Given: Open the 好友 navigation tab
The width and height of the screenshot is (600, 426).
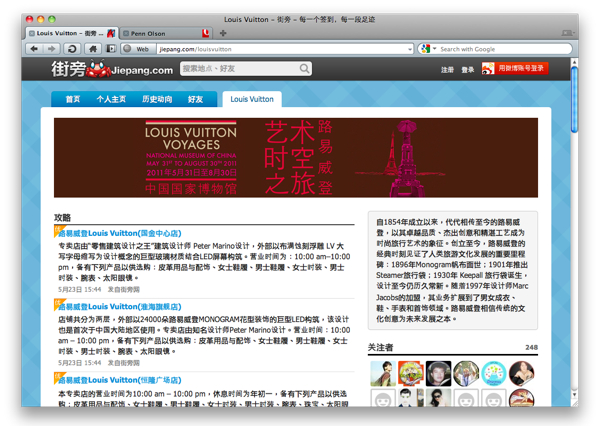Looking at the screenshot, I should pos(195,100).
